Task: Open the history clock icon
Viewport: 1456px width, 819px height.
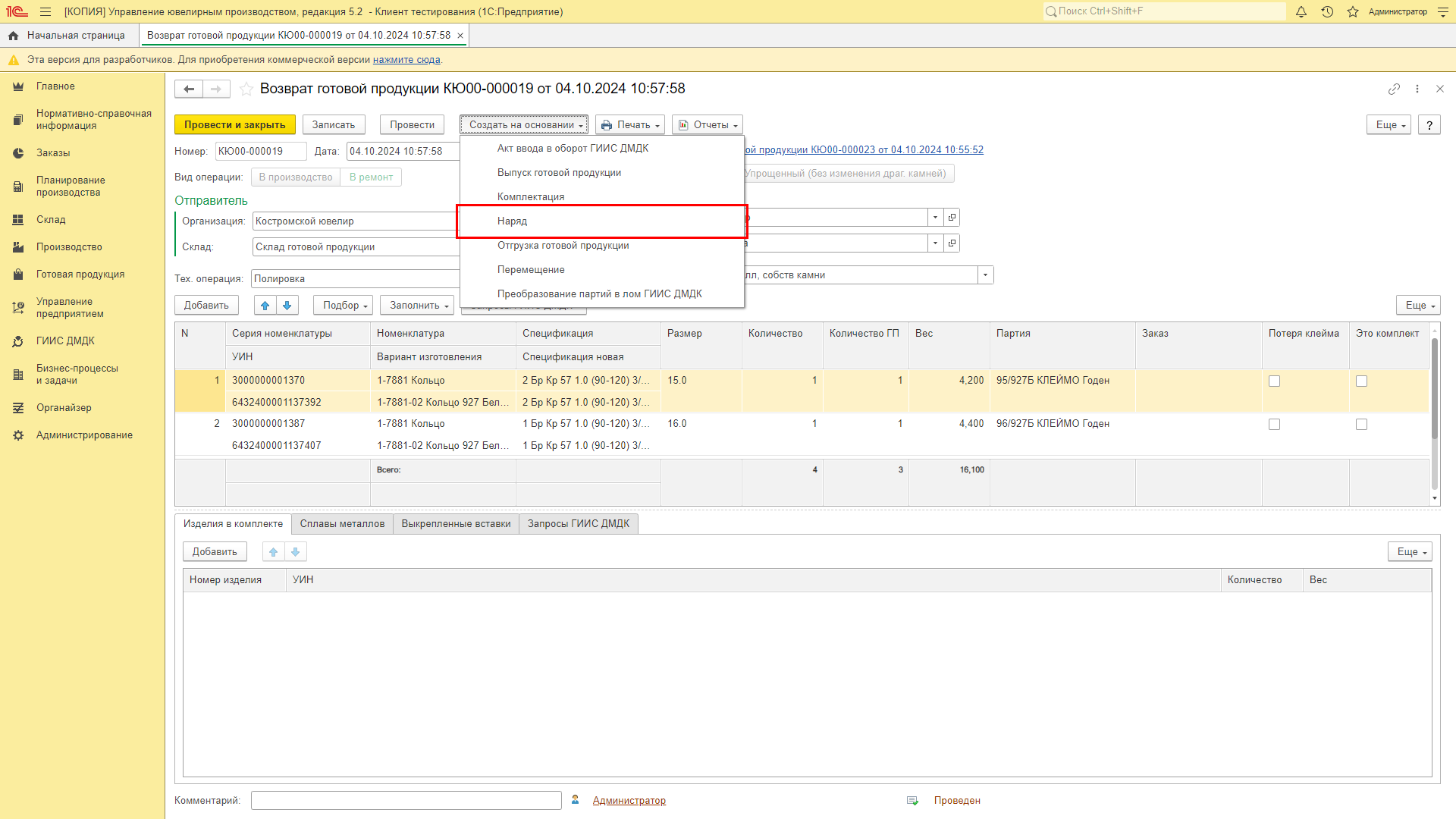Action: [1327, 11]
